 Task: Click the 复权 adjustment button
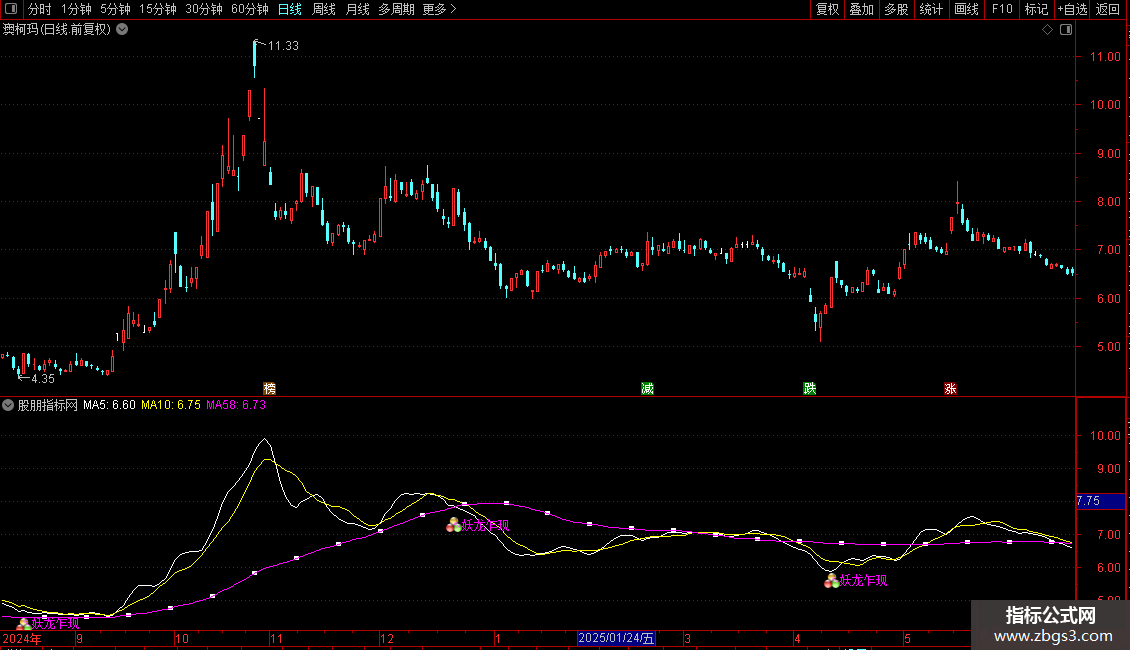coord(827,9)
